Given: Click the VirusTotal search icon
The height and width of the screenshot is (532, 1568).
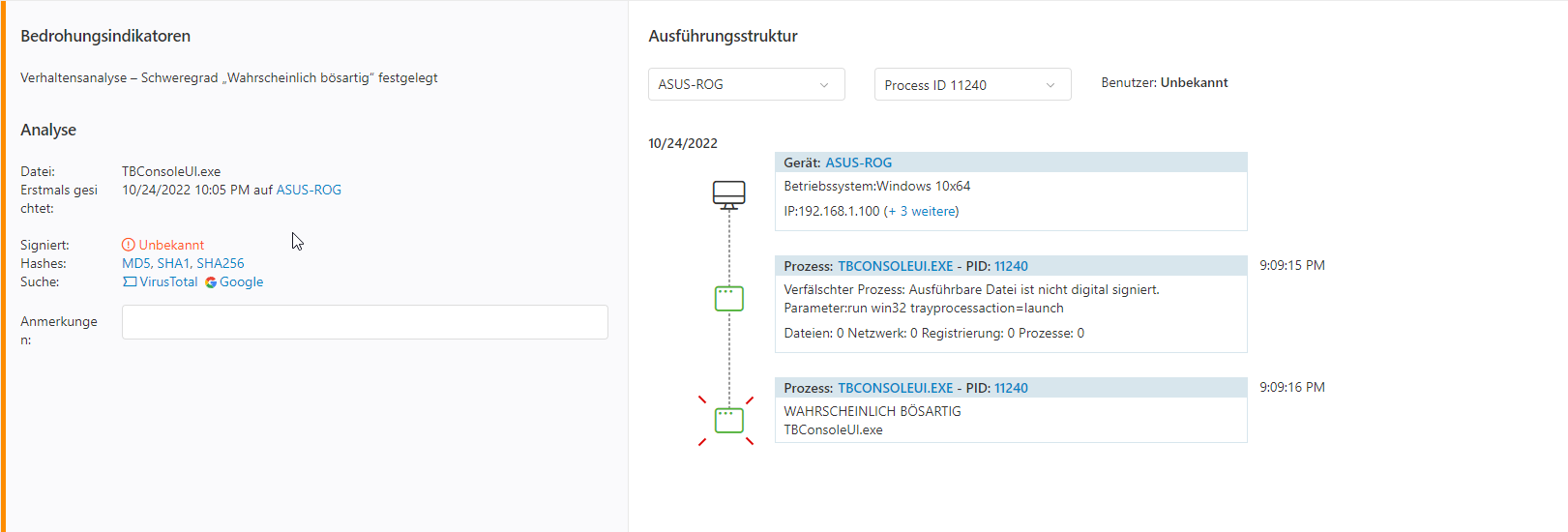Looking at the screenshot, I should pos(130,282).
